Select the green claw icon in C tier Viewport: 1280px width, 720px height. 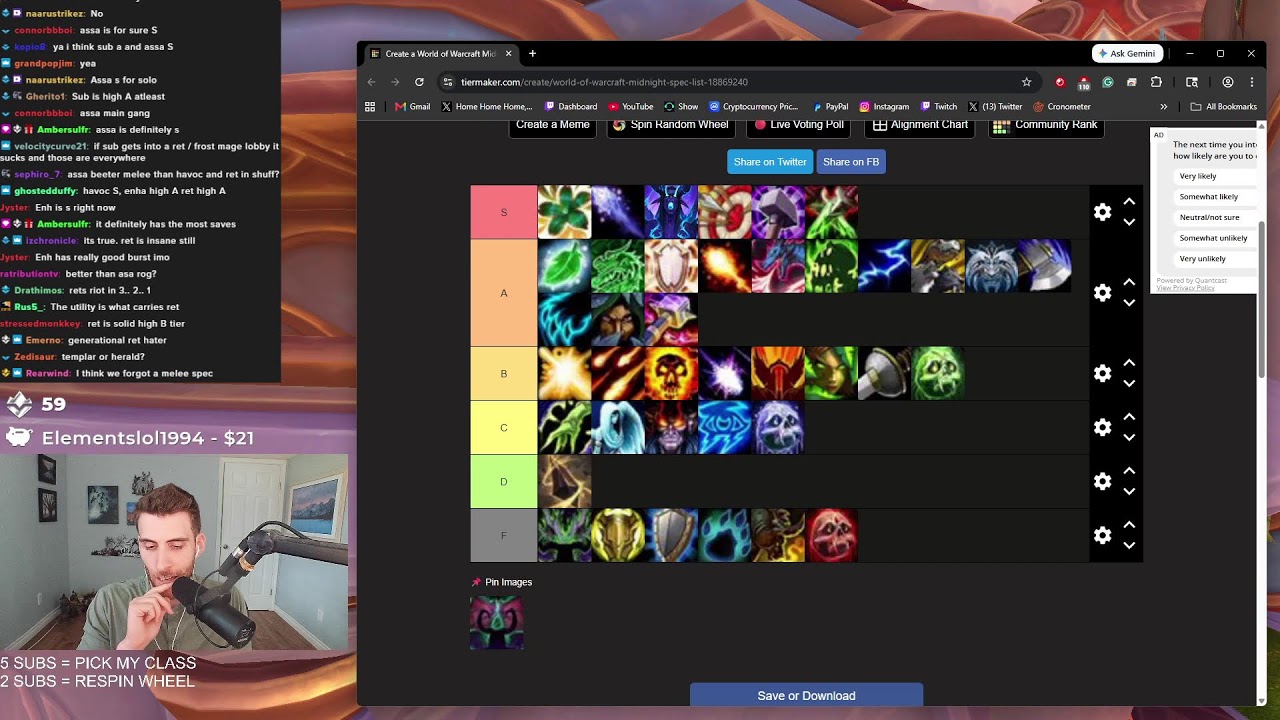pos(564,428)
